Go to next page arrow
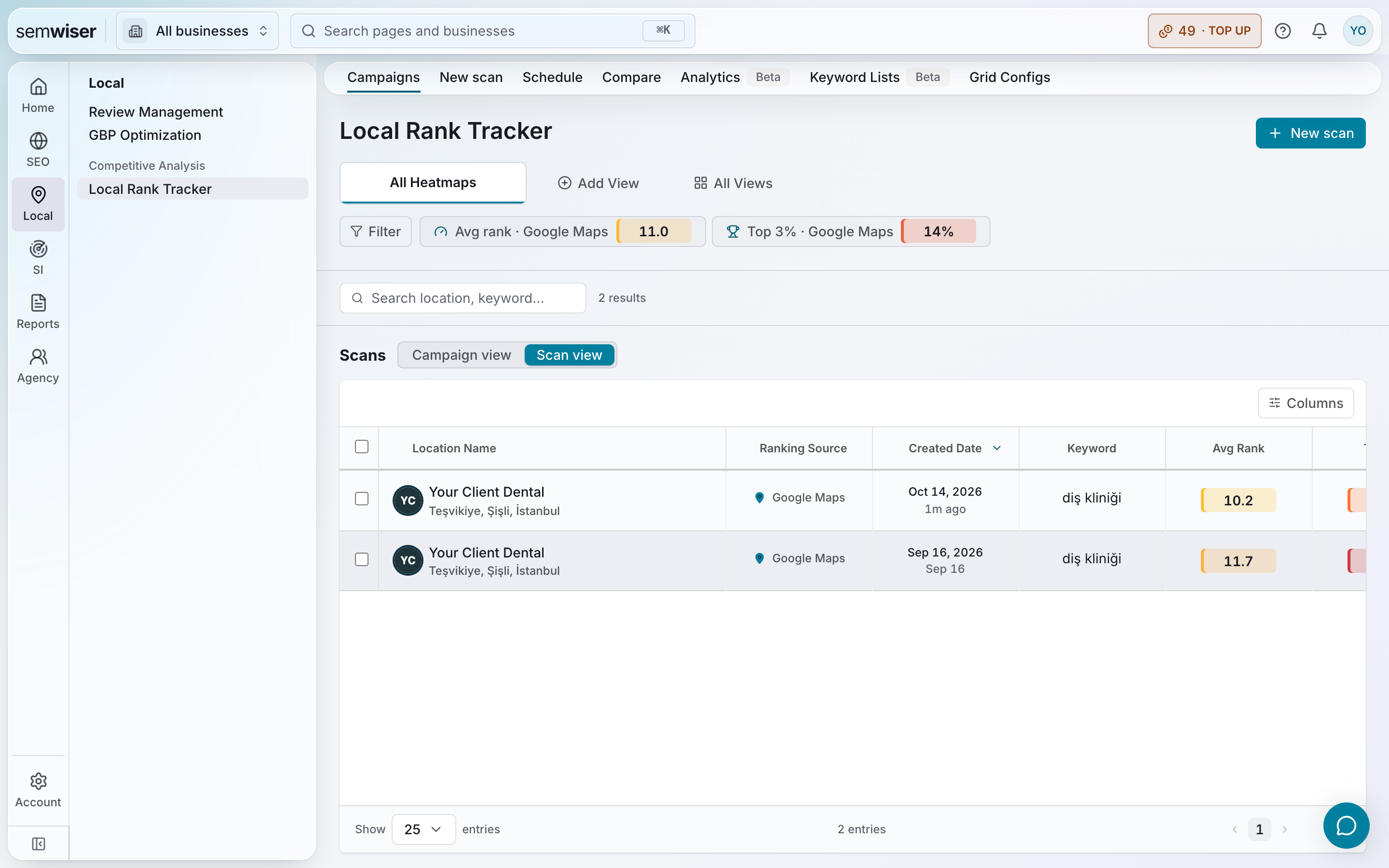The width and height of the screenshot is (1389, 868). (1284, 829)
